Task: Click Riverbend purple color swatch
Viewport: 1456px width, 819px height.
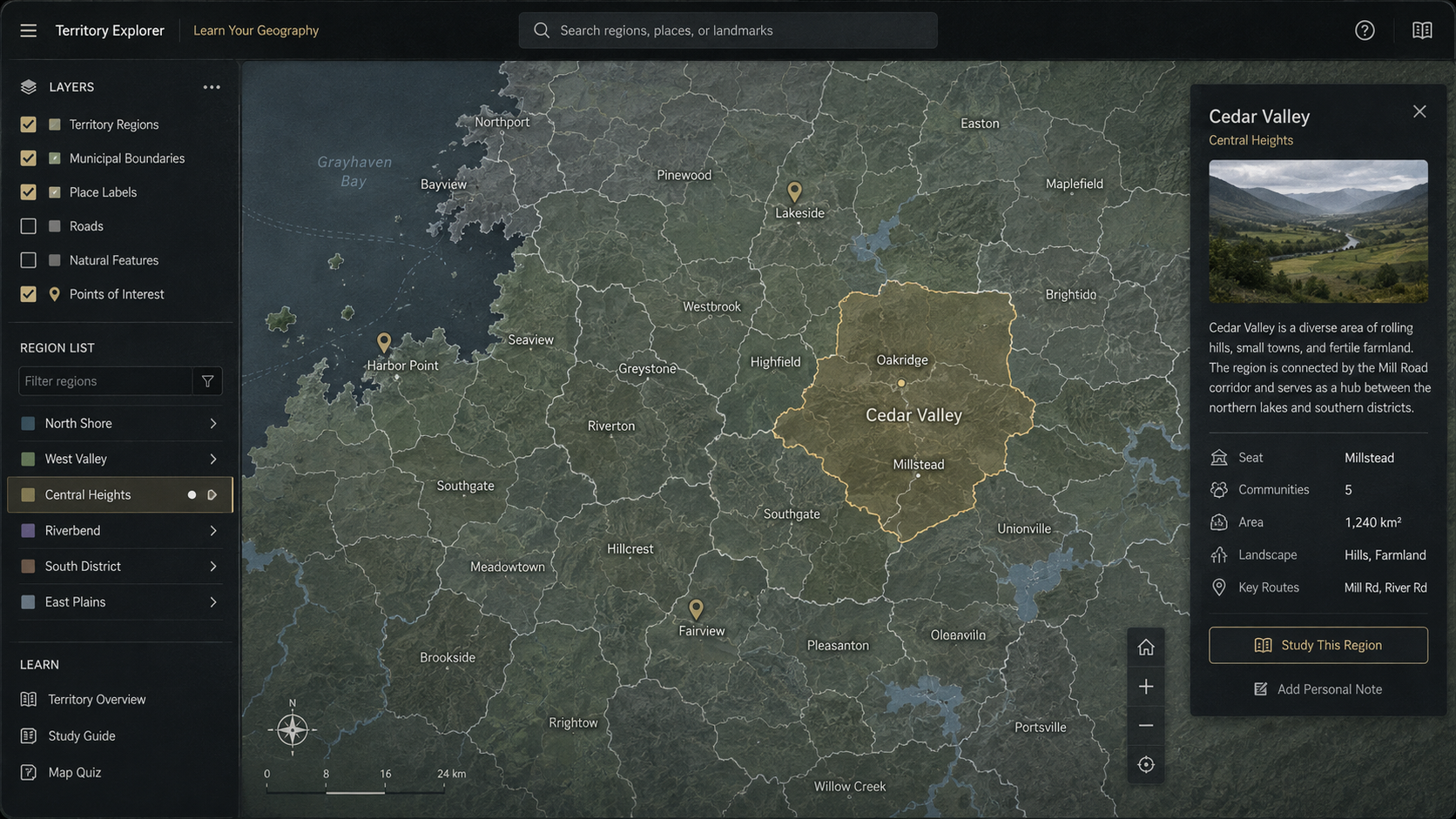Action: pos(28,531)
